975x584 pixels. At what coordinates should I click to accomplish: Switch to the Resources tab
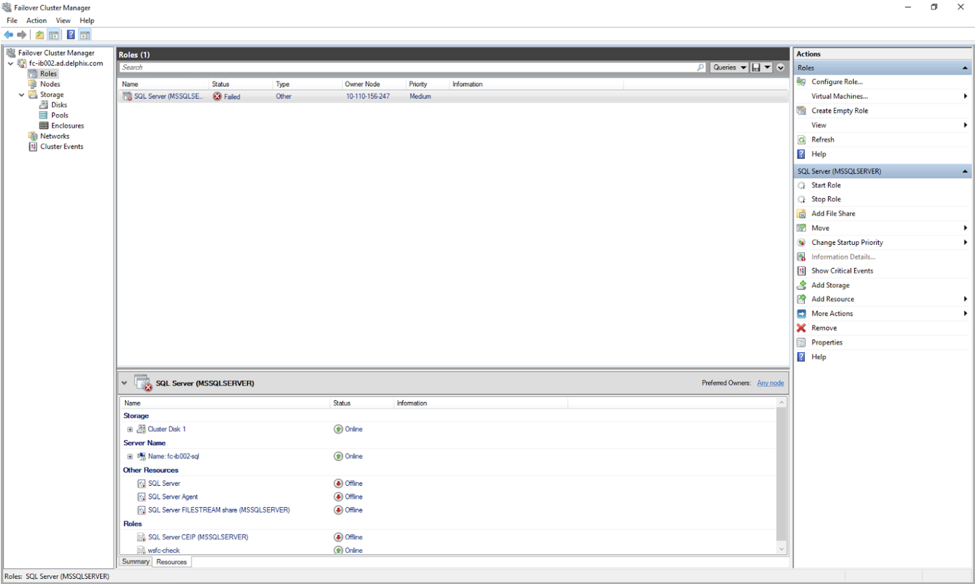[x=171, y=562]
